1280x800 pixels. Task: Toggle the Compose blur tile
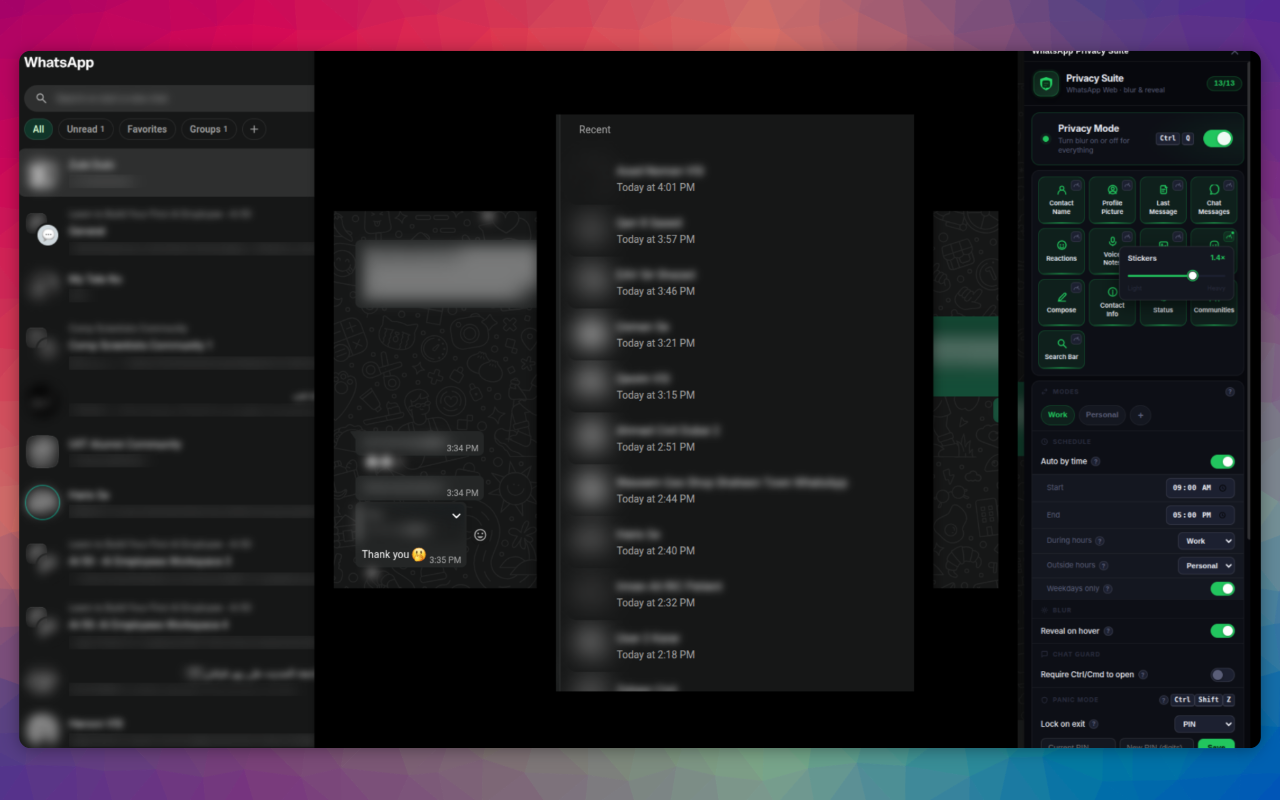click(x=1061, y=302)
